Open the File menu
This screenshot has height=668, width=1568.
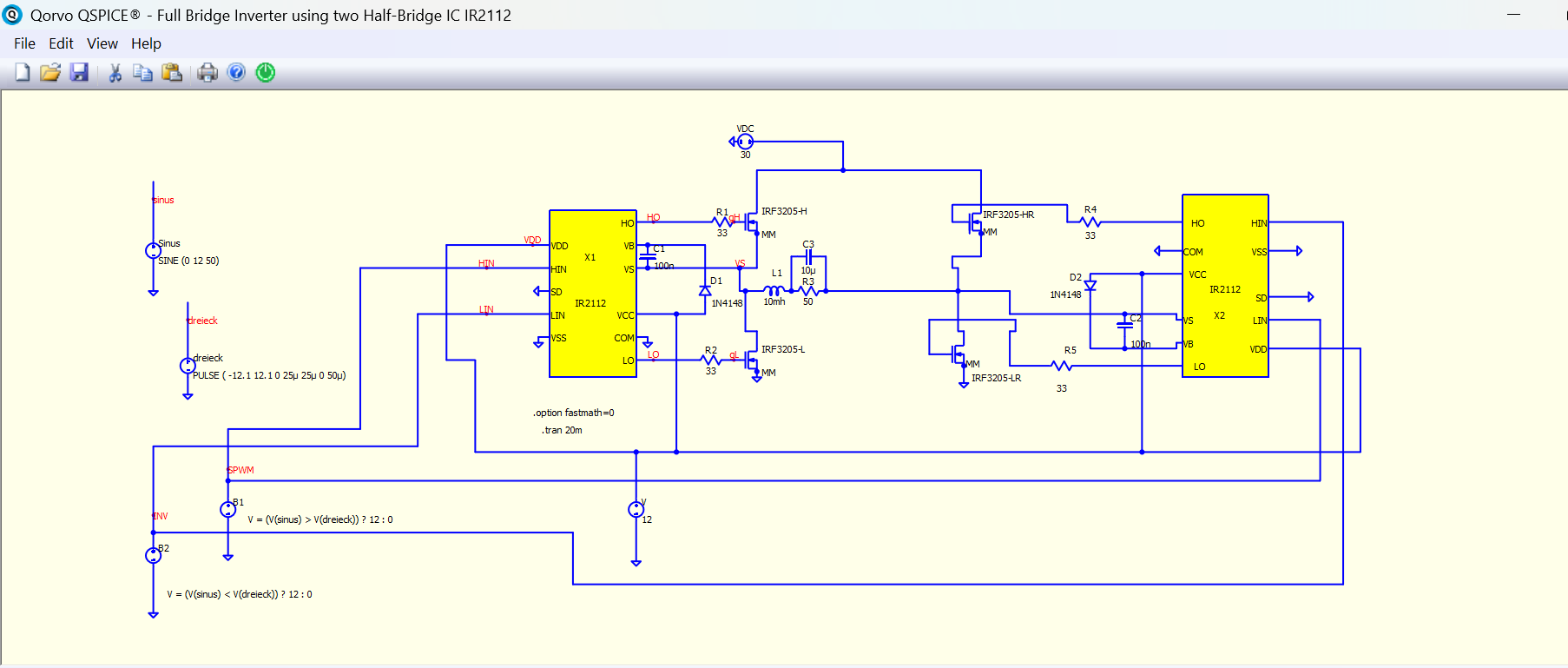24,43
